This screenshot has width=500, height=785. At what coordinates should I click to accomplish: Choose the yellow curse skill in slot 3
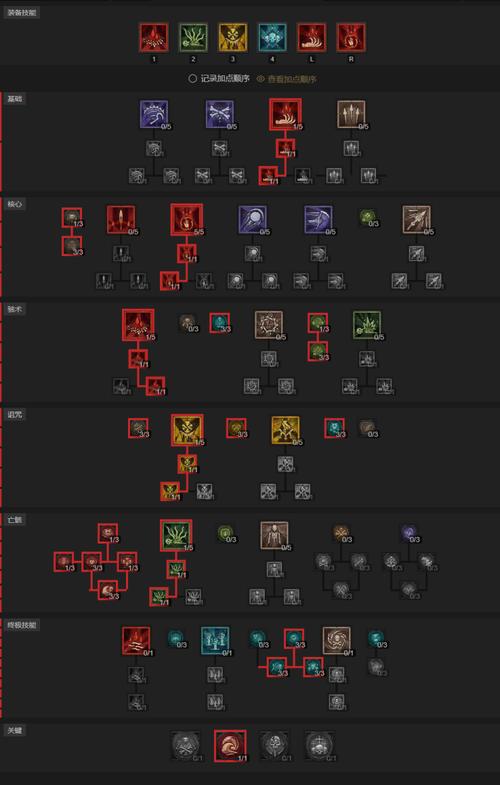[233, 38]
